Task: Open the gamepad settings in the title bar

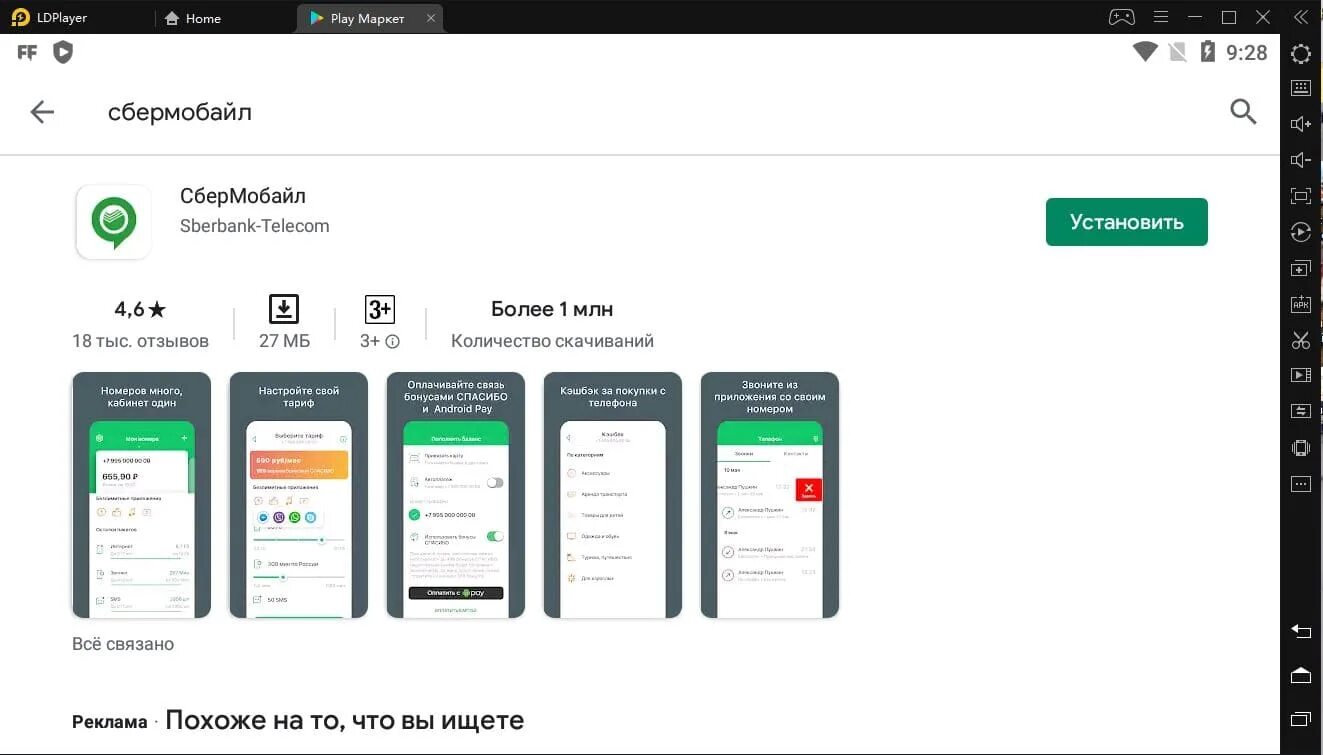Action: 1121,17
